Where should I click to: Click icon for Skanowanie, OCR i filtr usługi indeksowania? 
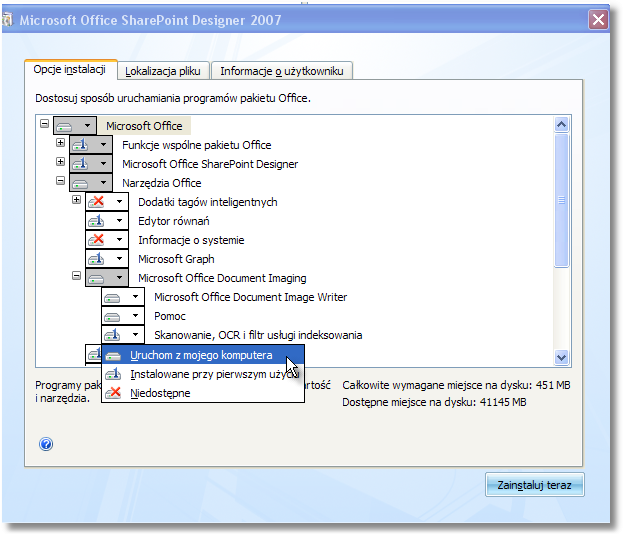(112, 335)
